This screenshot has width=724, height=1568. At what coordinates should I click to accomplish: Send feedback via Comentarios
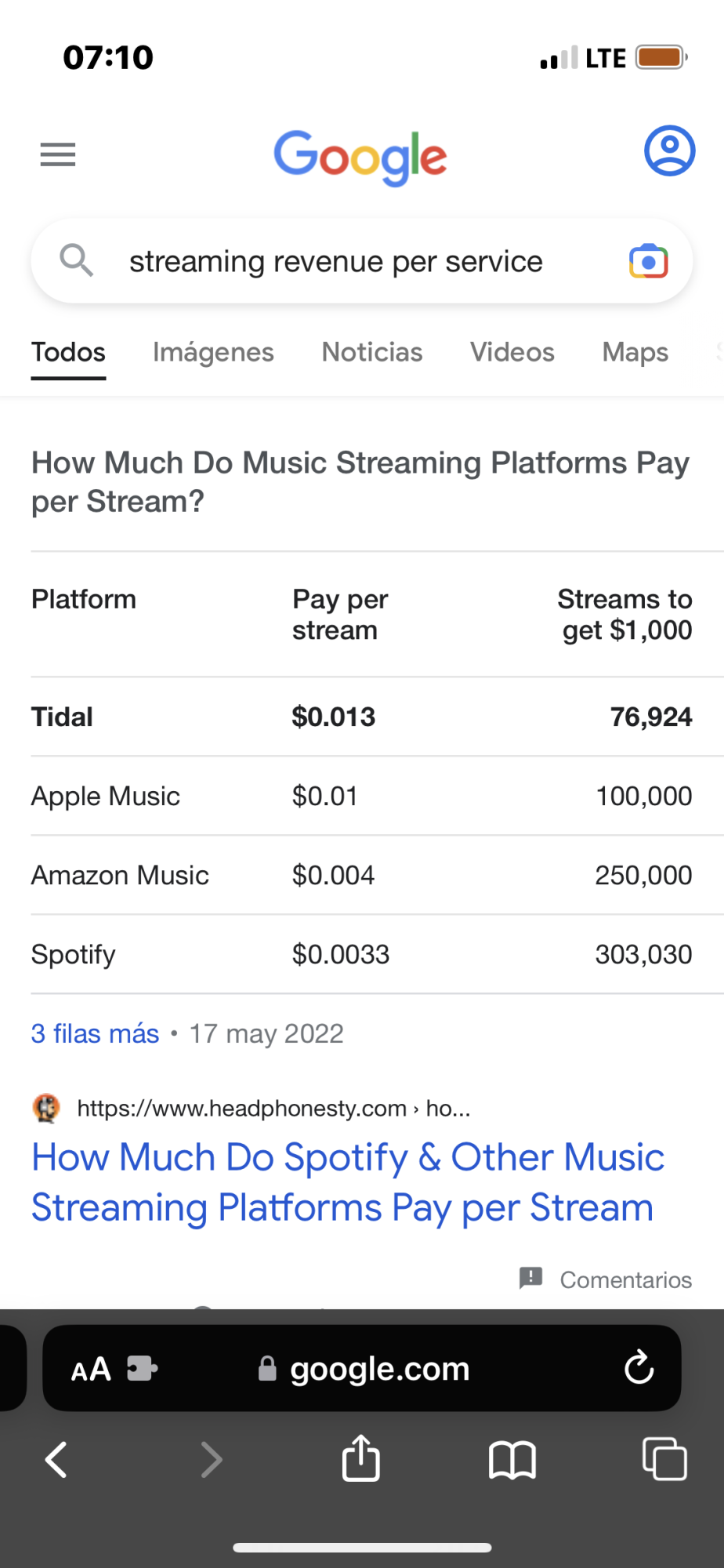click(606, 1279)
